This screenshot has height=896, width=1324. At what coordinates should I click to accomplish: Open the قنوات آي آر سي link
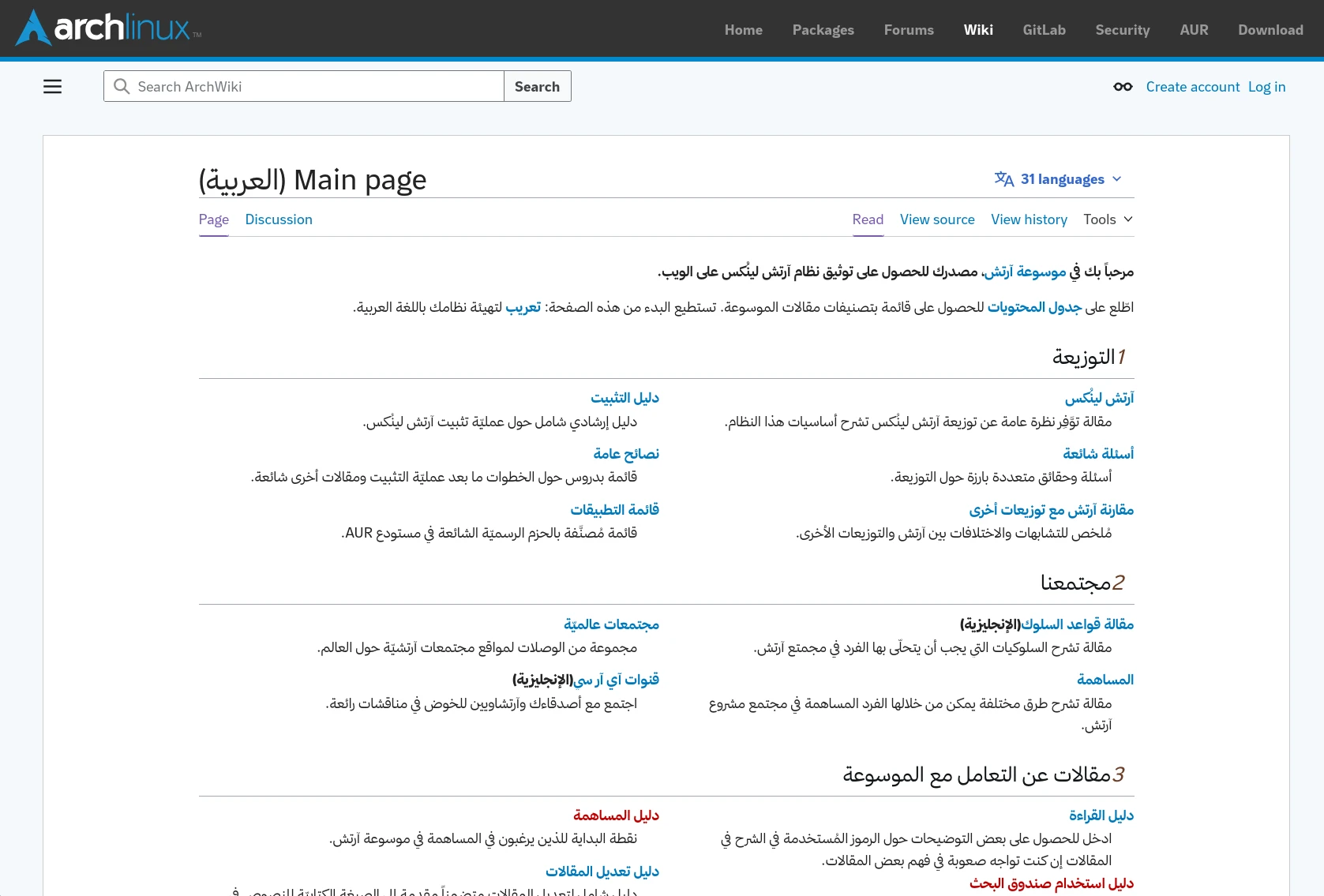point(616,680)
